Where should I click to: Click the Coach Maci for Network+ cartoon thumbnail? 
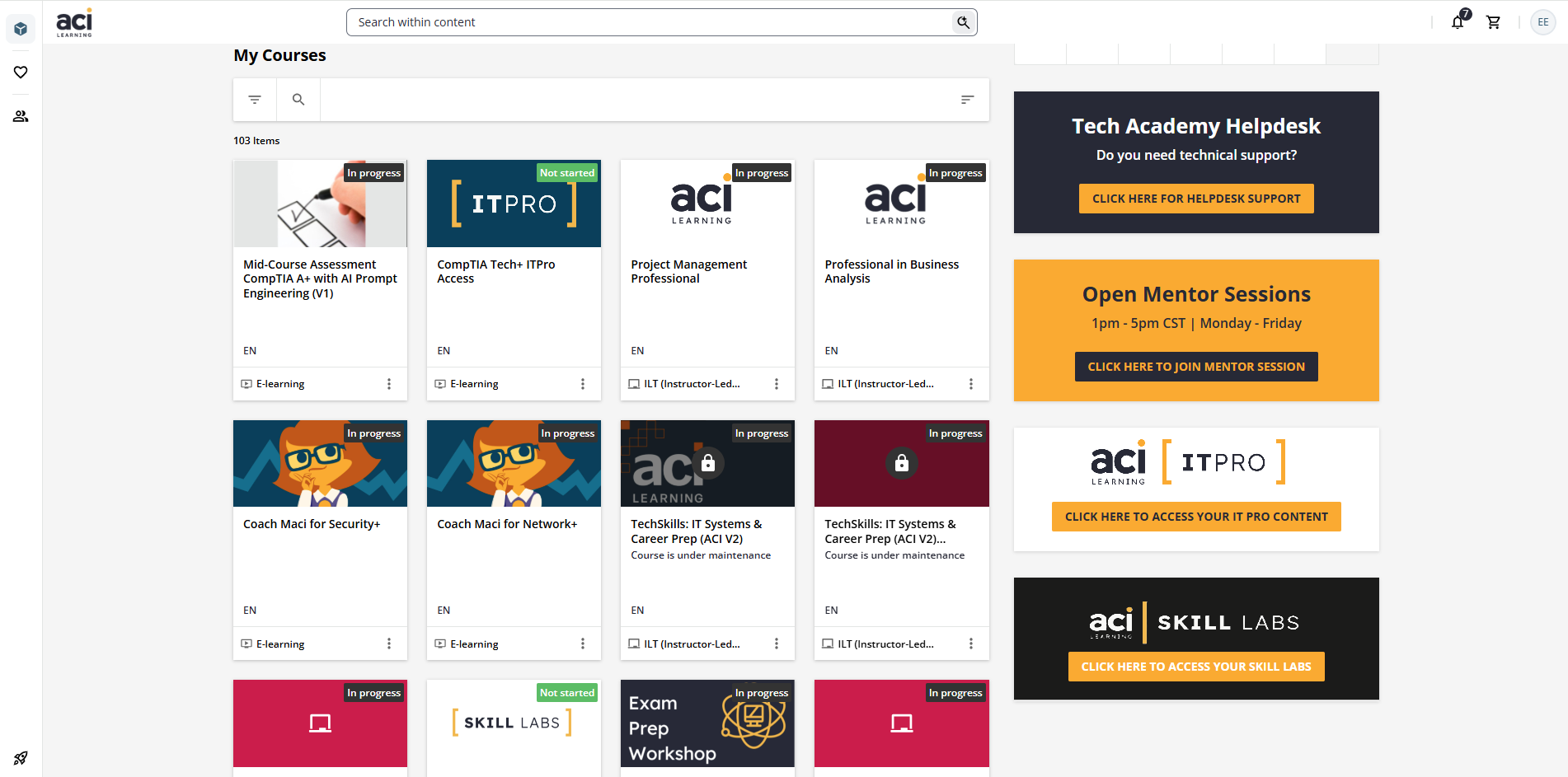pos(514,464)
